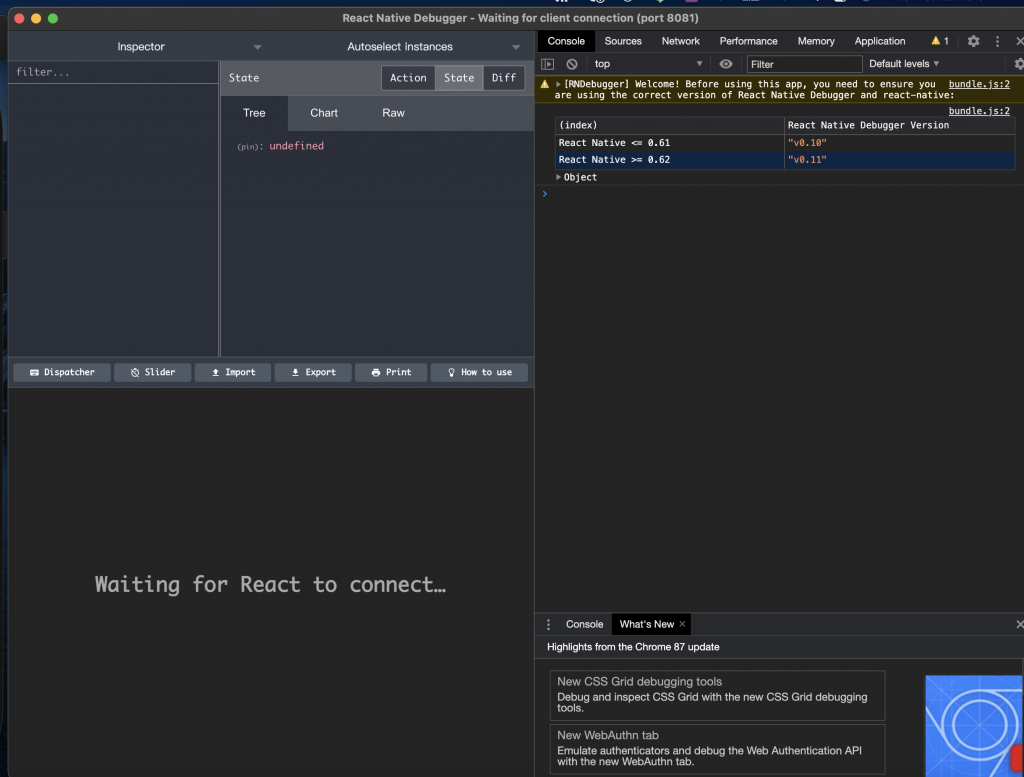Open the drawer three-dot menu beside Console
This screenshot has height=777, width=1024.
(549, 624)
